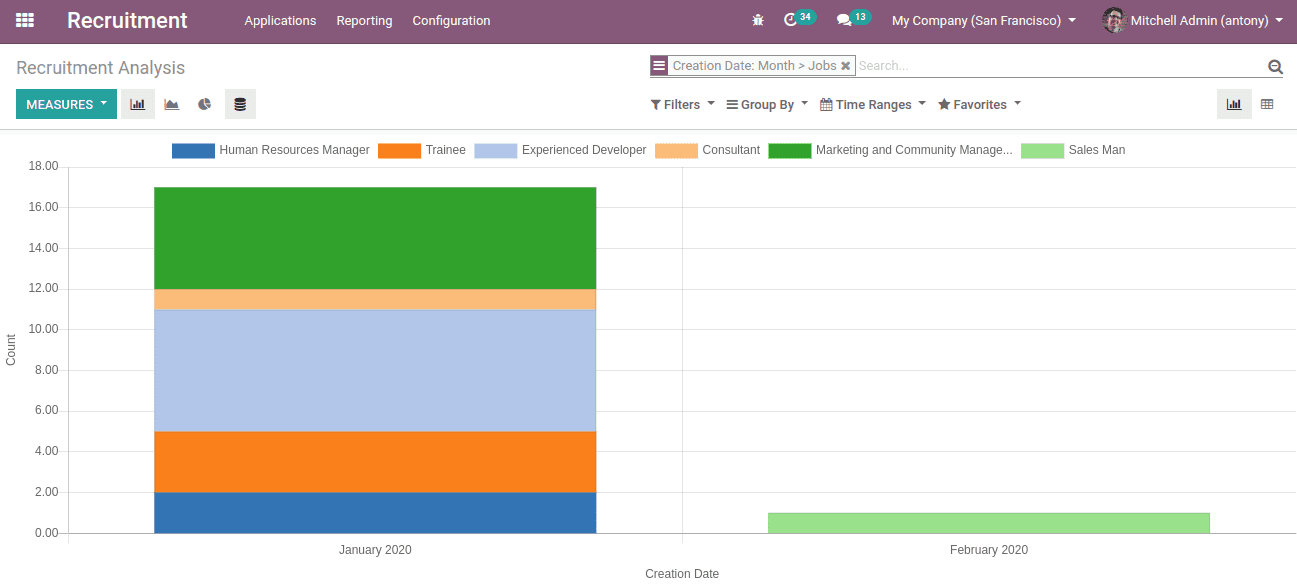Click the orange Trainee bar segment
This screenshot has height=585, width=1297.
tap(375, 461)
